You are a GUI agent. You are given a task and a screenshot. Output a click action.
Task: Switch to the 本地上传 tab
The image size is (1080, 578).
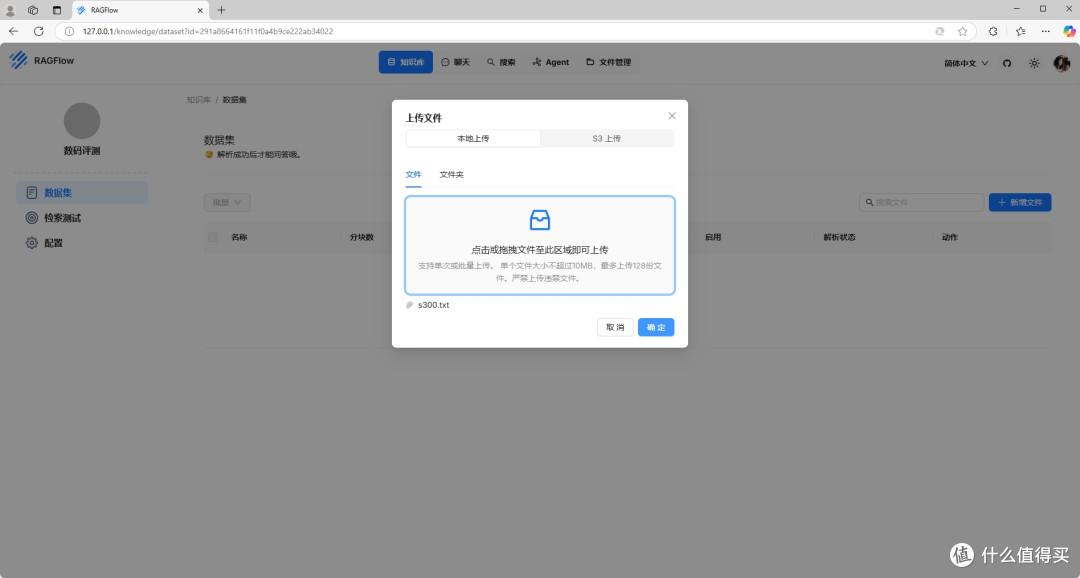click(473, 138)
